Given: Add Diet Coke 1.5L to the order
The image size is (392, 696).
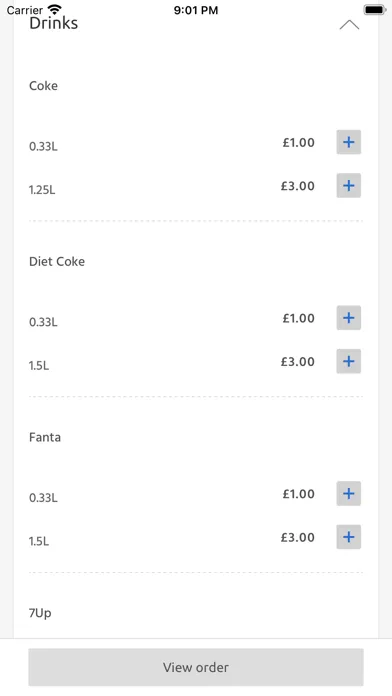Looking at the screenshot, I should pos(348,361).
